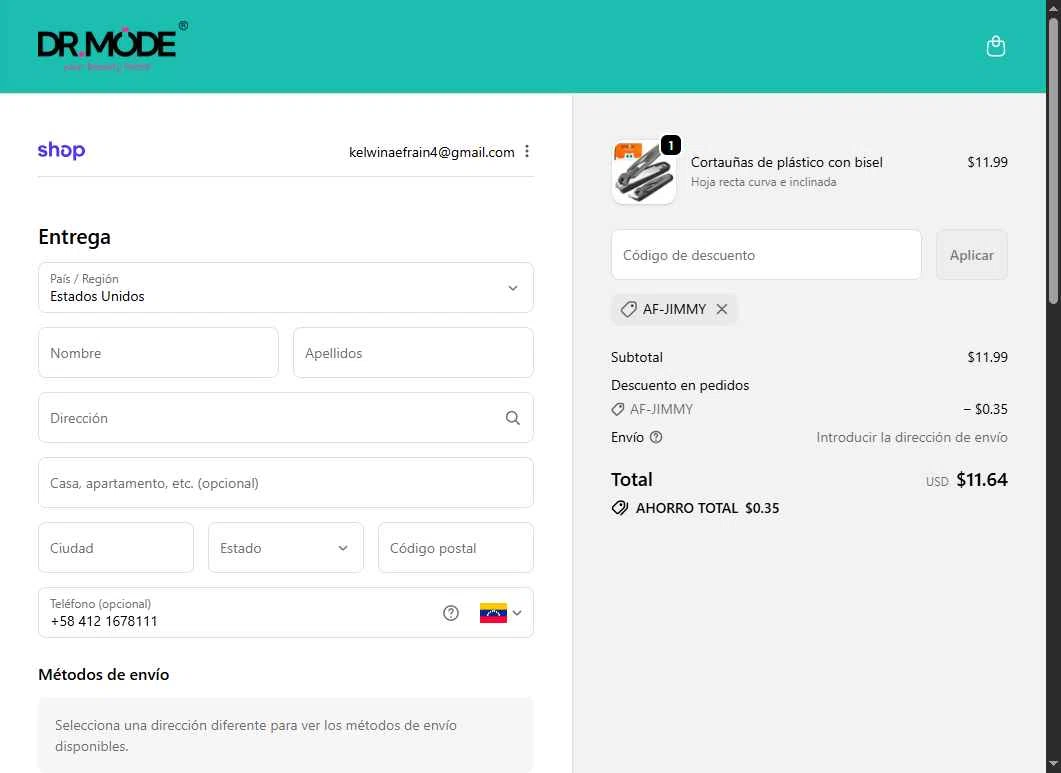The image size is (1061, 773).
Task: Click the Shop Pay logo
Action: pos(62,150)
